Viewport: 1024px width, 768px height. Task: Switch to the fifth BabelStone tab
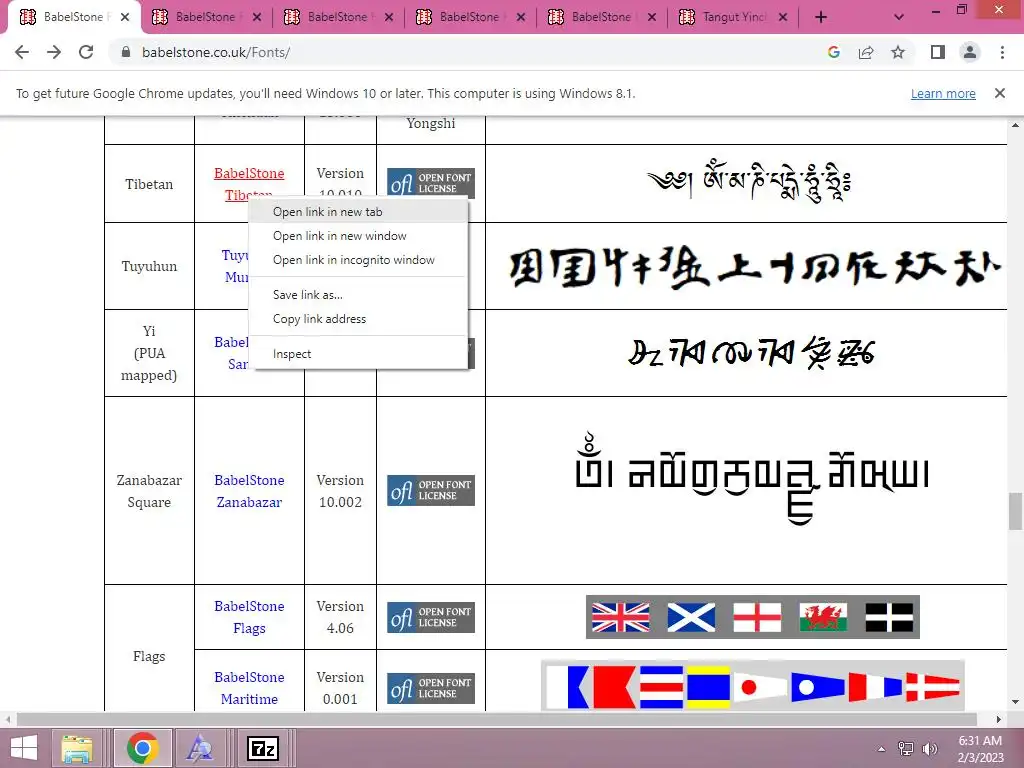(x=601, y=17)
